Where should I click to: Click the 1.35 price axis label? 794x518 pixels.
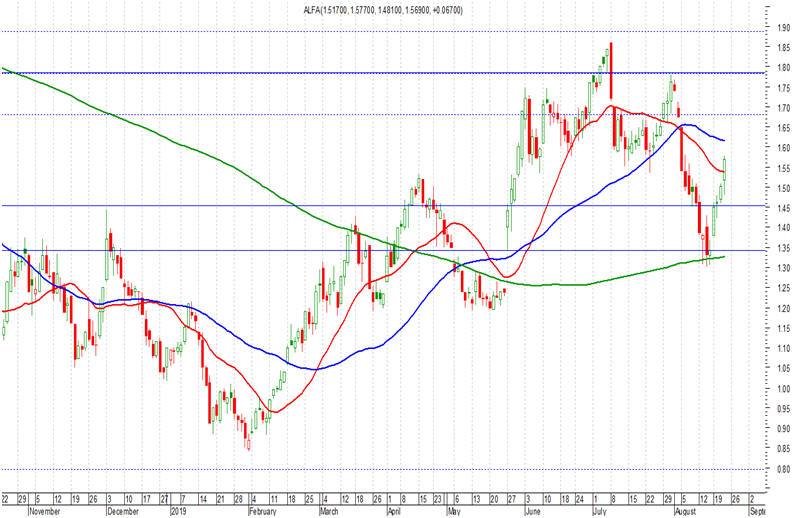[x=784, y=248]
